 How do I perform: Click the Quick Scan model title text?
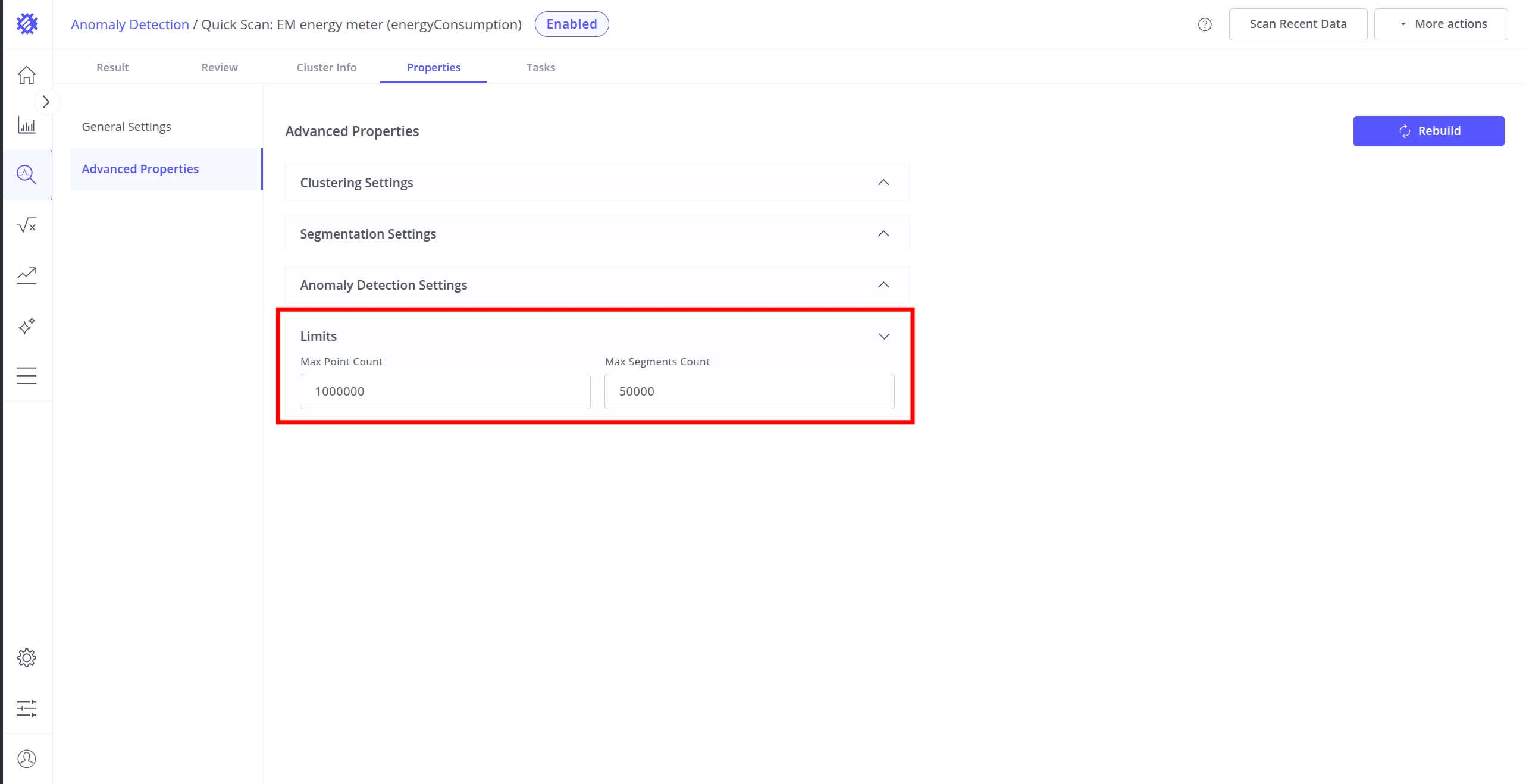(361, 24)
